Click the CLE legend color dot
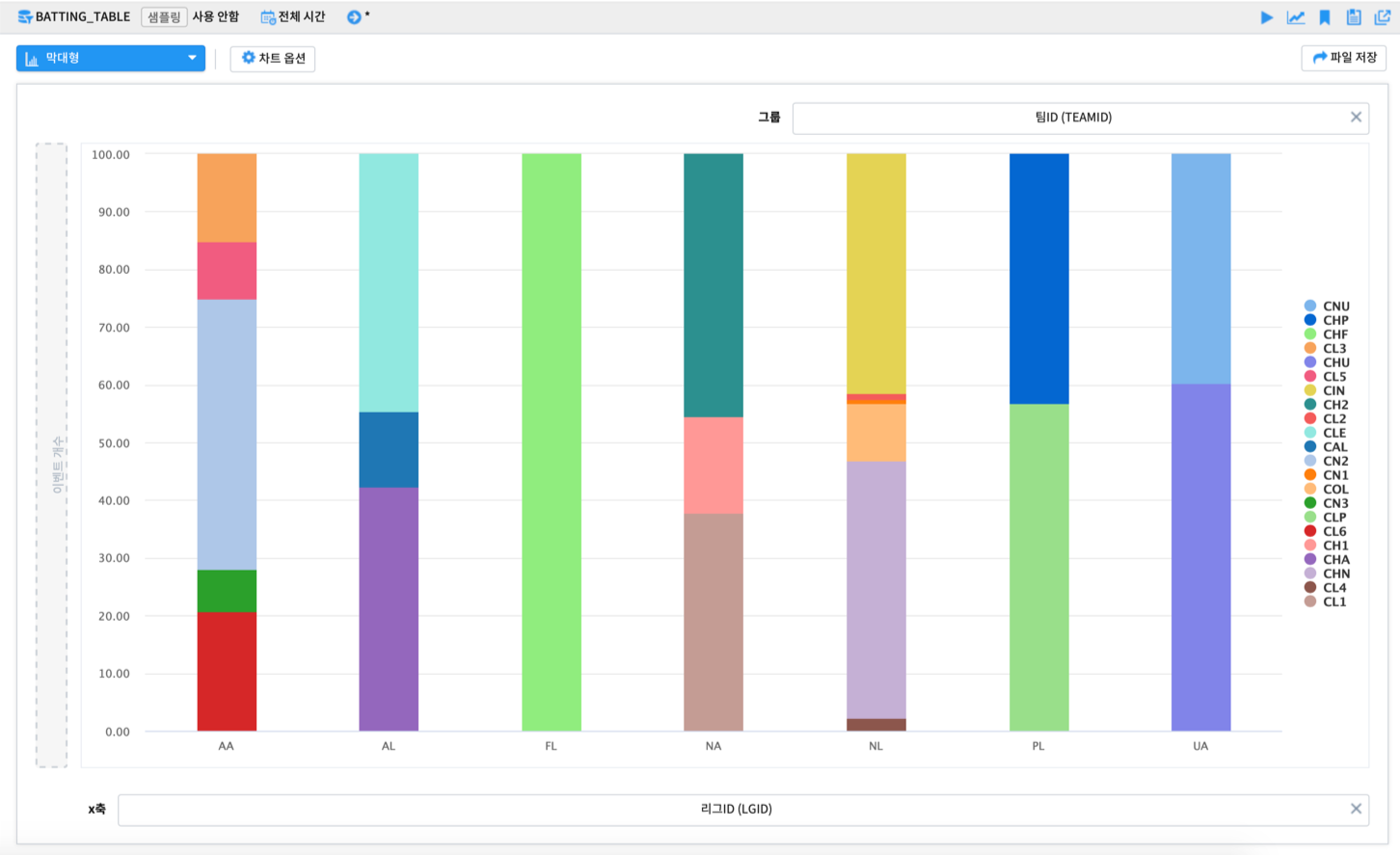 (x=1310, y=433)
